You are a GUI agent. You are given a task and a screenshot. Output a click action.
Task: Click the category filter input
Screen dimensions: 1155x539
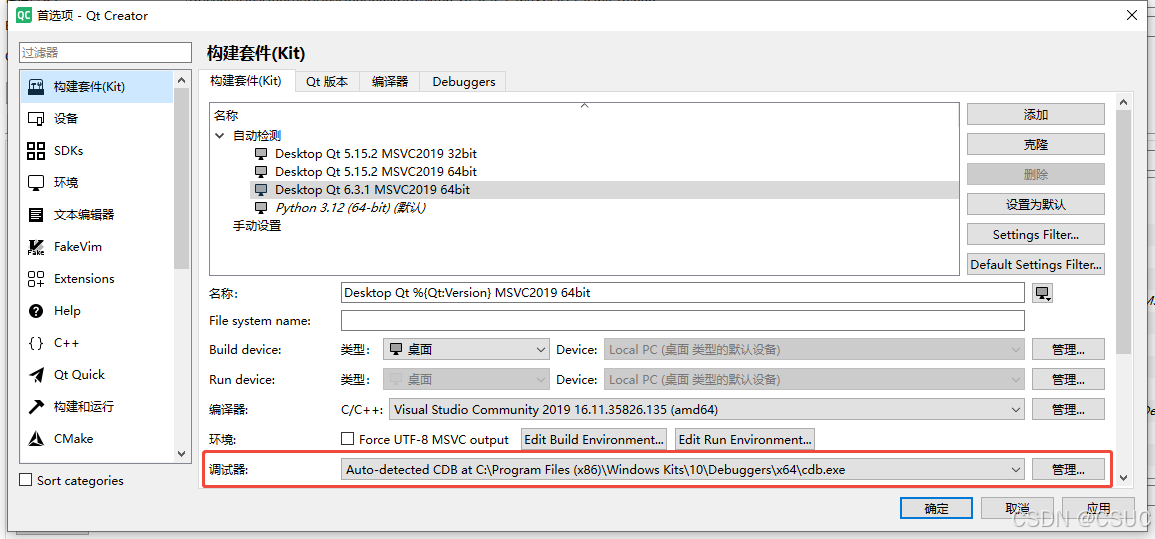click(x=105, y=52)
